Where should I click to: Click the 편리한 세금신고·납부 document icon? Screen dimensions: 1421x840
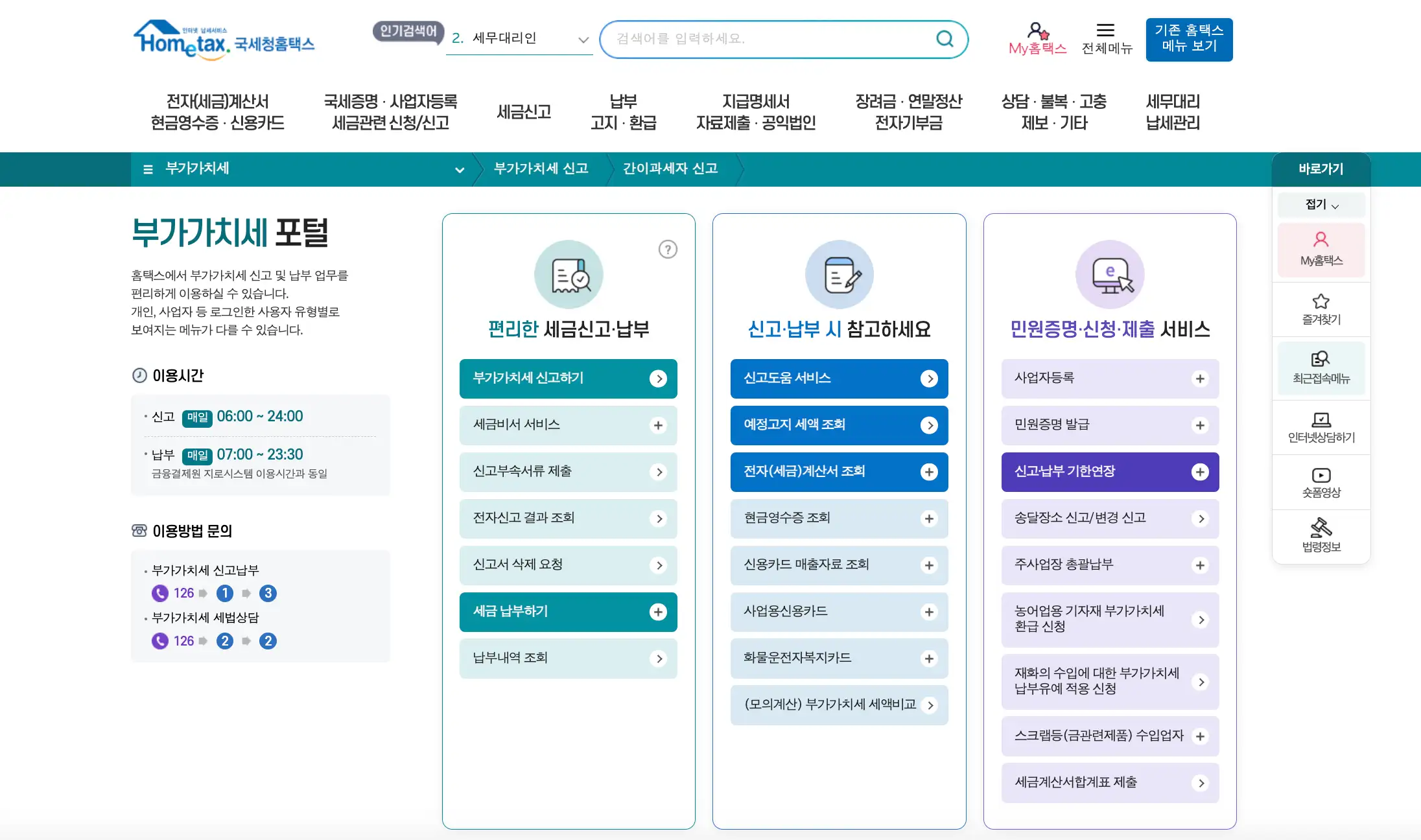pyautogui.click(x=569, y=275)
